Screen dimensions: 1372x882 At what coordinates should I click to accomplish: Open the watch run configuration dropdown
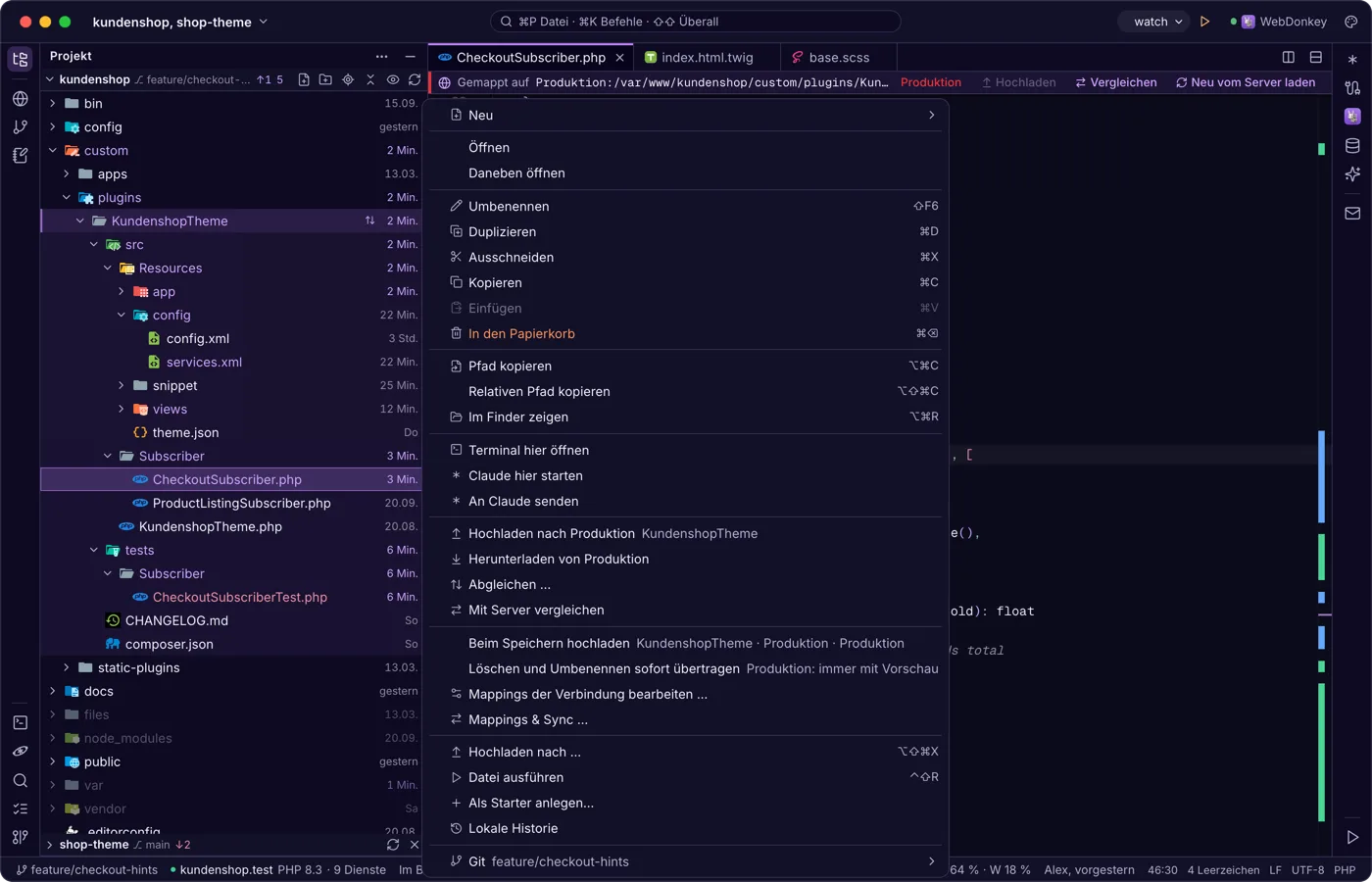(1152, 22)
